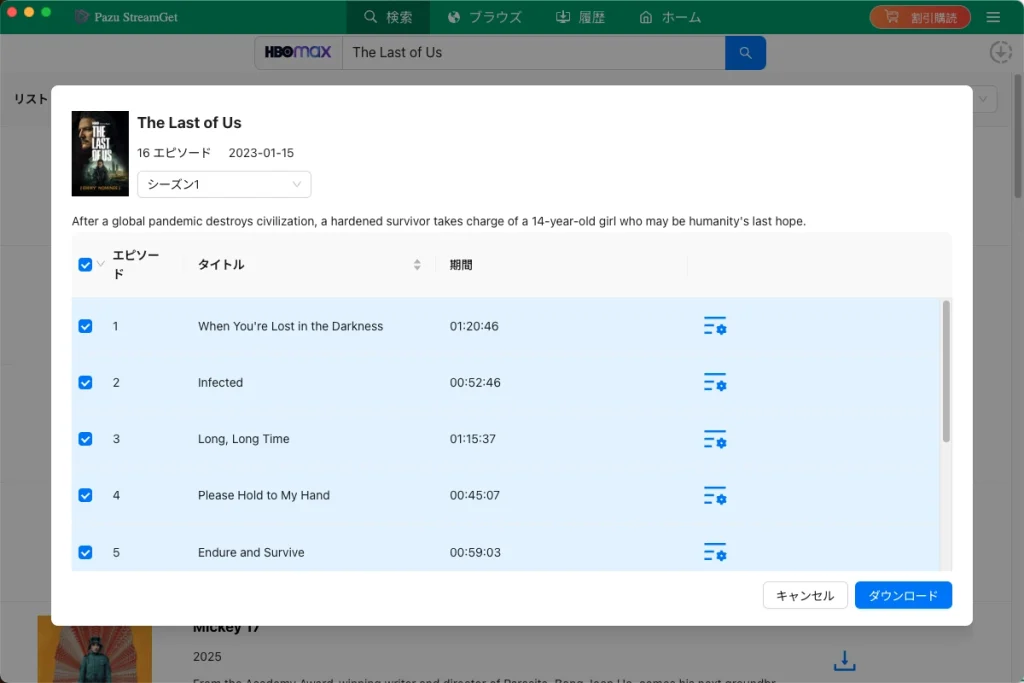Screen dimensions: 1024x683
Task: Open settings icon for Long, Long Time
Action: pyautogui.click(x=715, y=439)
